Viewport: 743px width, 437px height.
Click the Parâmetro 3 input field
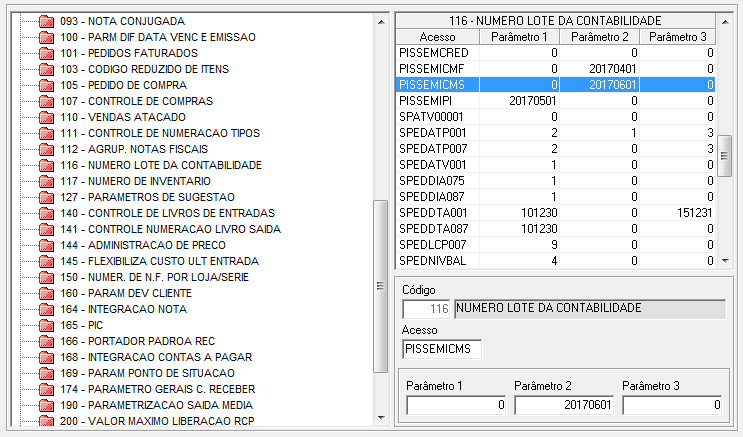672,405
